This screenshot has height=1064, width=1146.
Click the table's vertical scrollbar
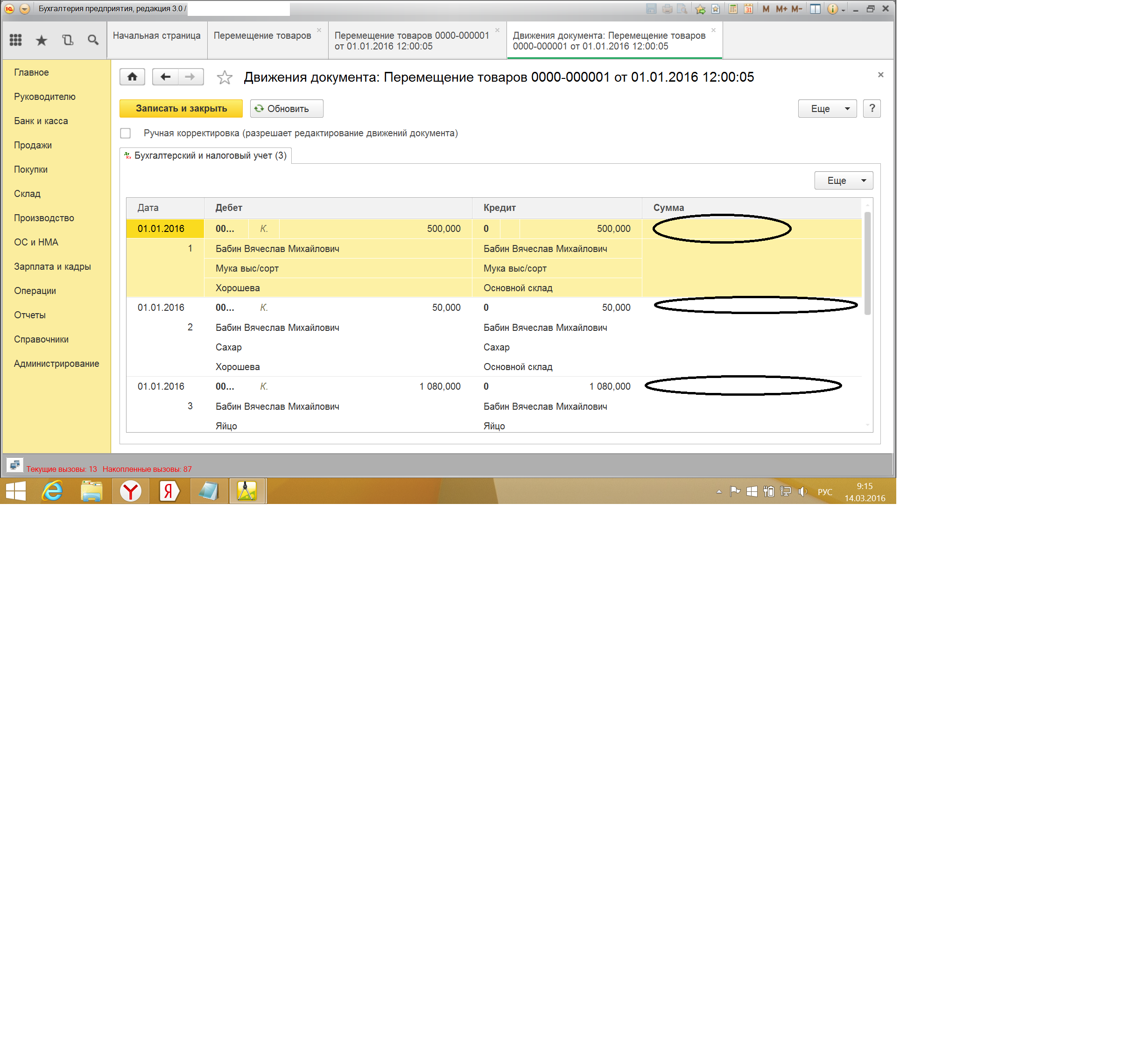867,263
